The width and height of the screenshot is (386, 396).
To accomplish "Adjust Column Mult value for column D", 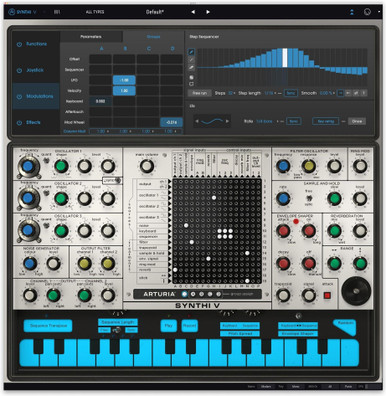I will pyautogui.click(x=170, y=131).
